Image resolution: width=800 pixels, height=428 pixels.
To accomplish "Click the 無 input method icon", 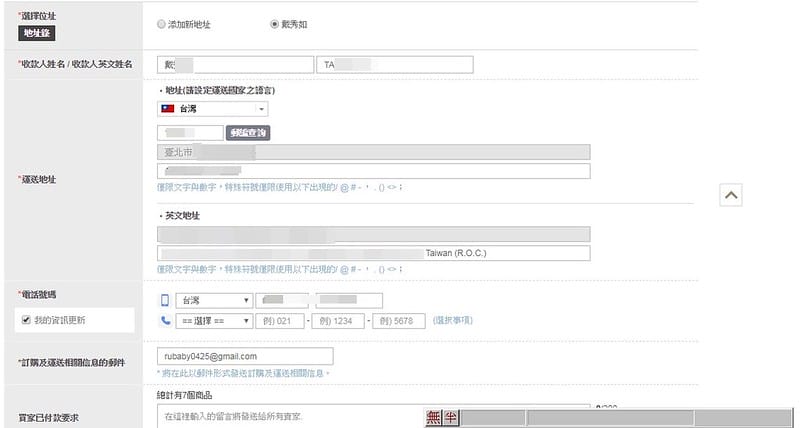I will point(433,417).
